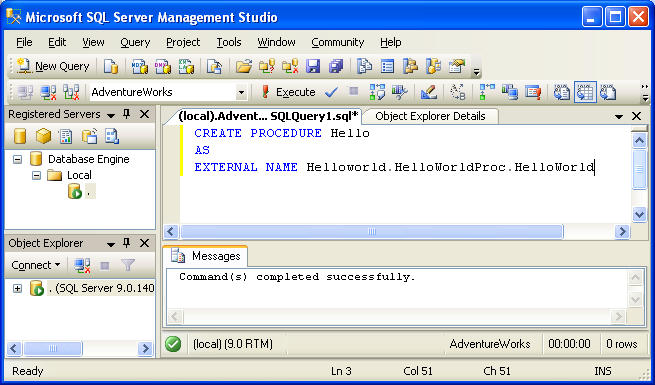Collapse the Database Engine tree node
The image size is (655, 385).
pyautogui.click(x=18, y=159)
